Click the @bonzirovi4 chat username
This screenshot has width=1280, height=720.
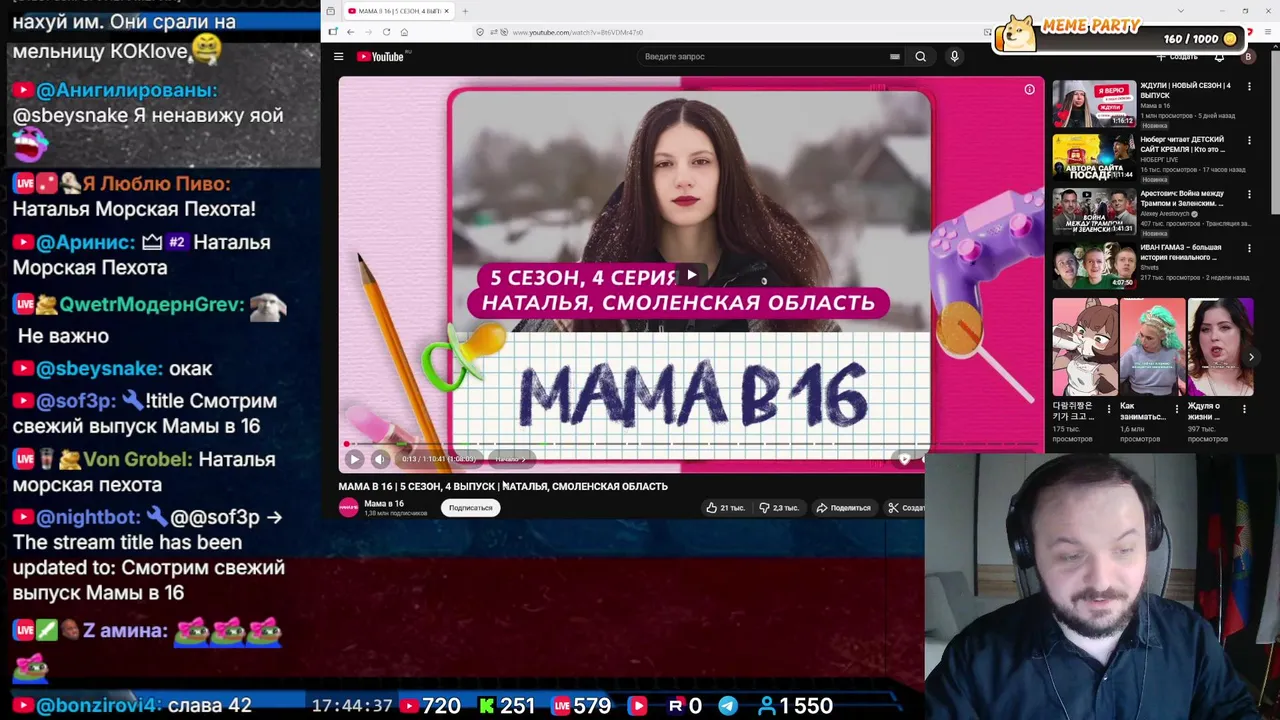(x=98, y=706)
